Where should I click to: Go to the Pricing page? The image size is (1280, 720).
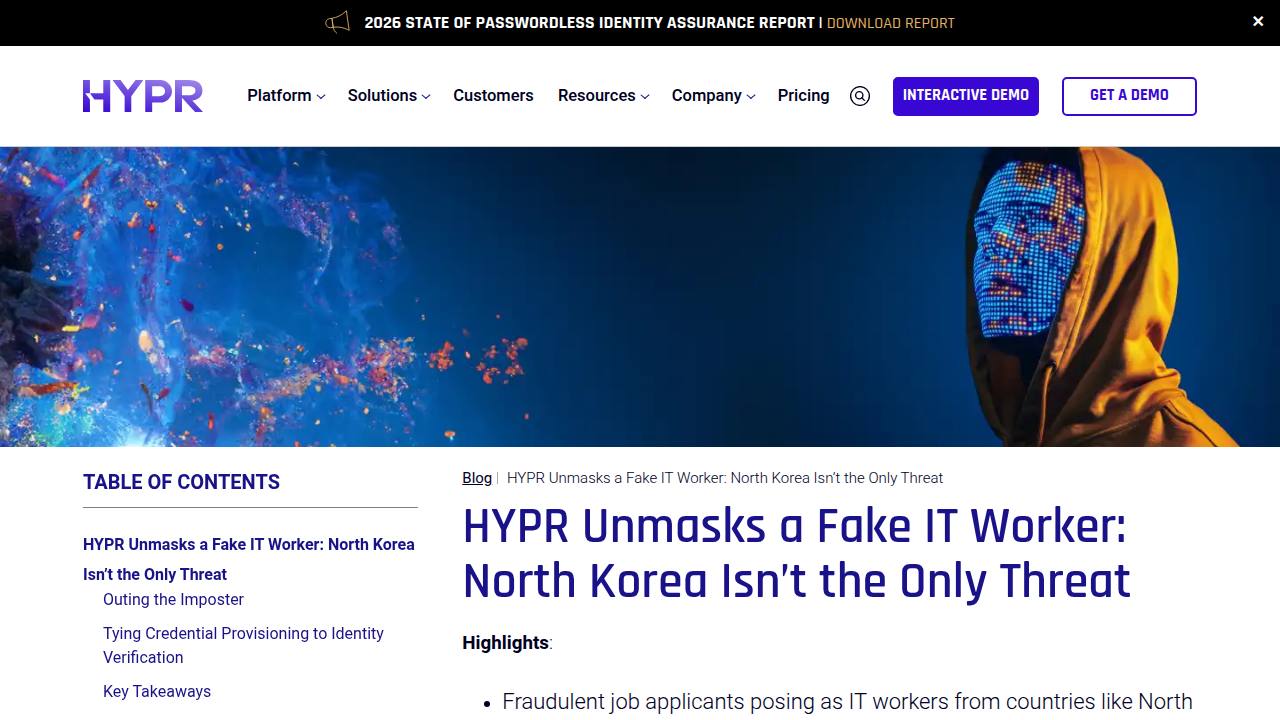[804, 96]
